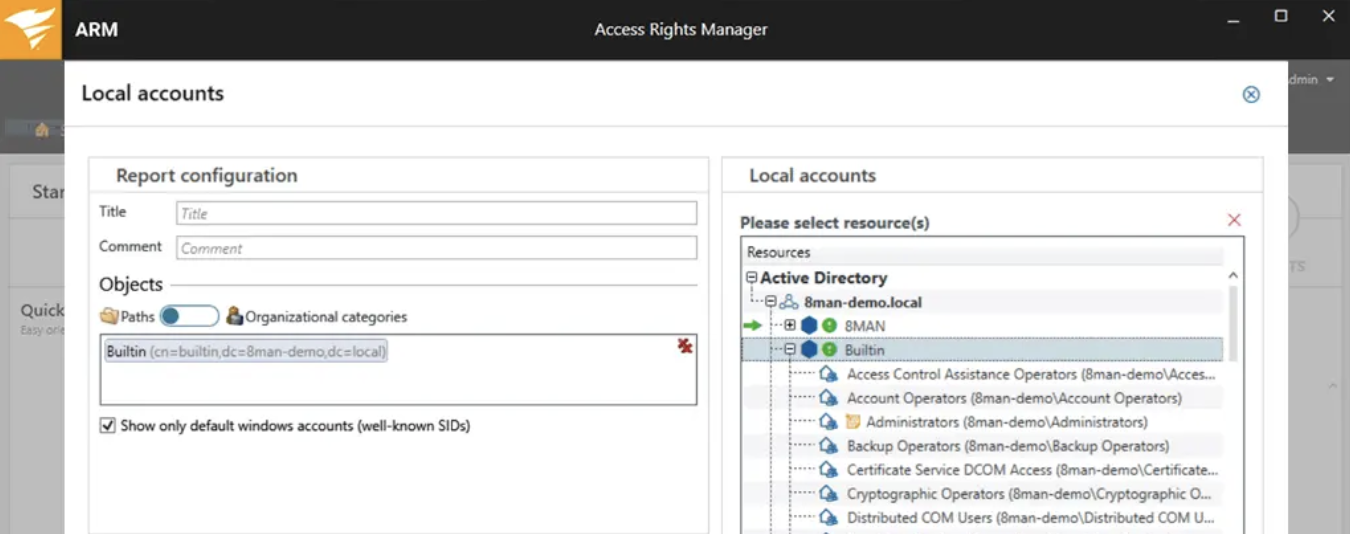
Task: Click the yellow note icon beside Administrators
Action: pos(853,422)
